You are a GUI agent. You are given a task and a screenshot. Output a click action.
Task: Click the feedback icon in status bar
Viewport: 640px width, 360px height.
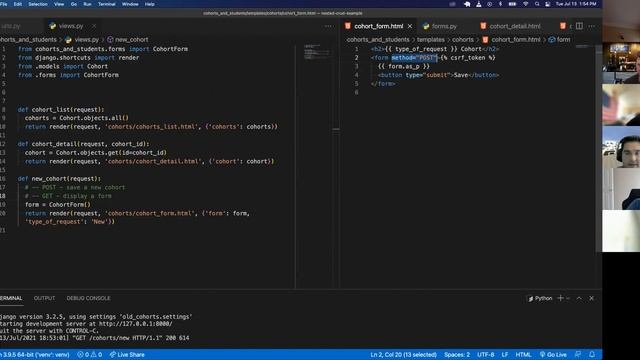(578, 354)
